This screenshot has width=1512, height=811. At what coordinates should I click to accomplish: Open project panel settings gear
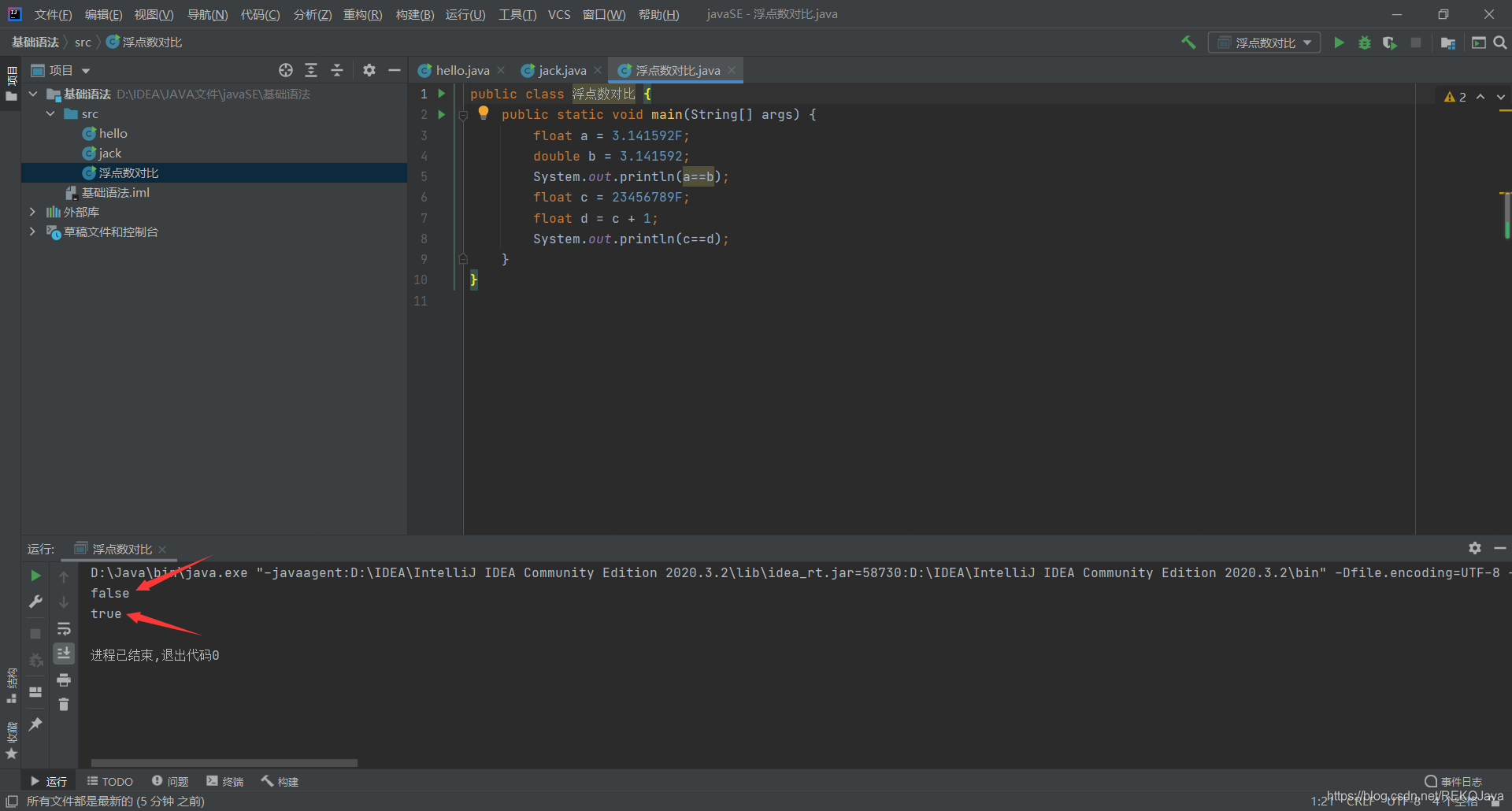pos(369,70)
